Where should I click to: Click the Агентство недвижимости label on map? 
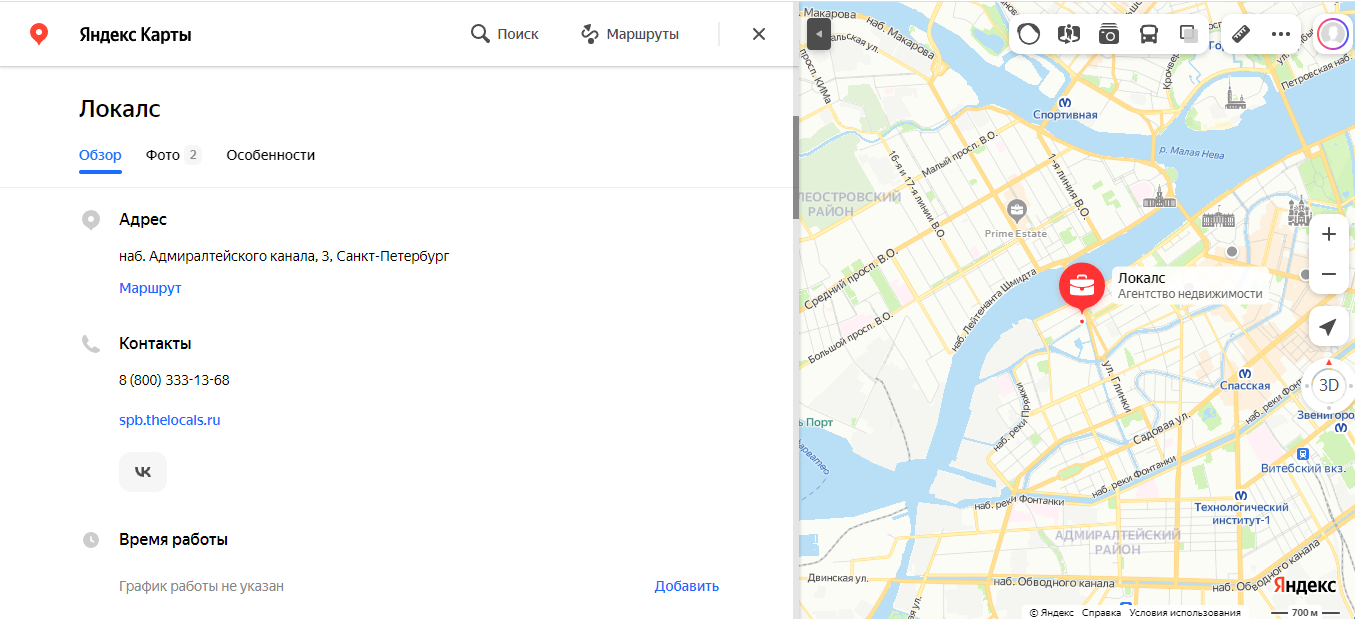point(1190,294)
